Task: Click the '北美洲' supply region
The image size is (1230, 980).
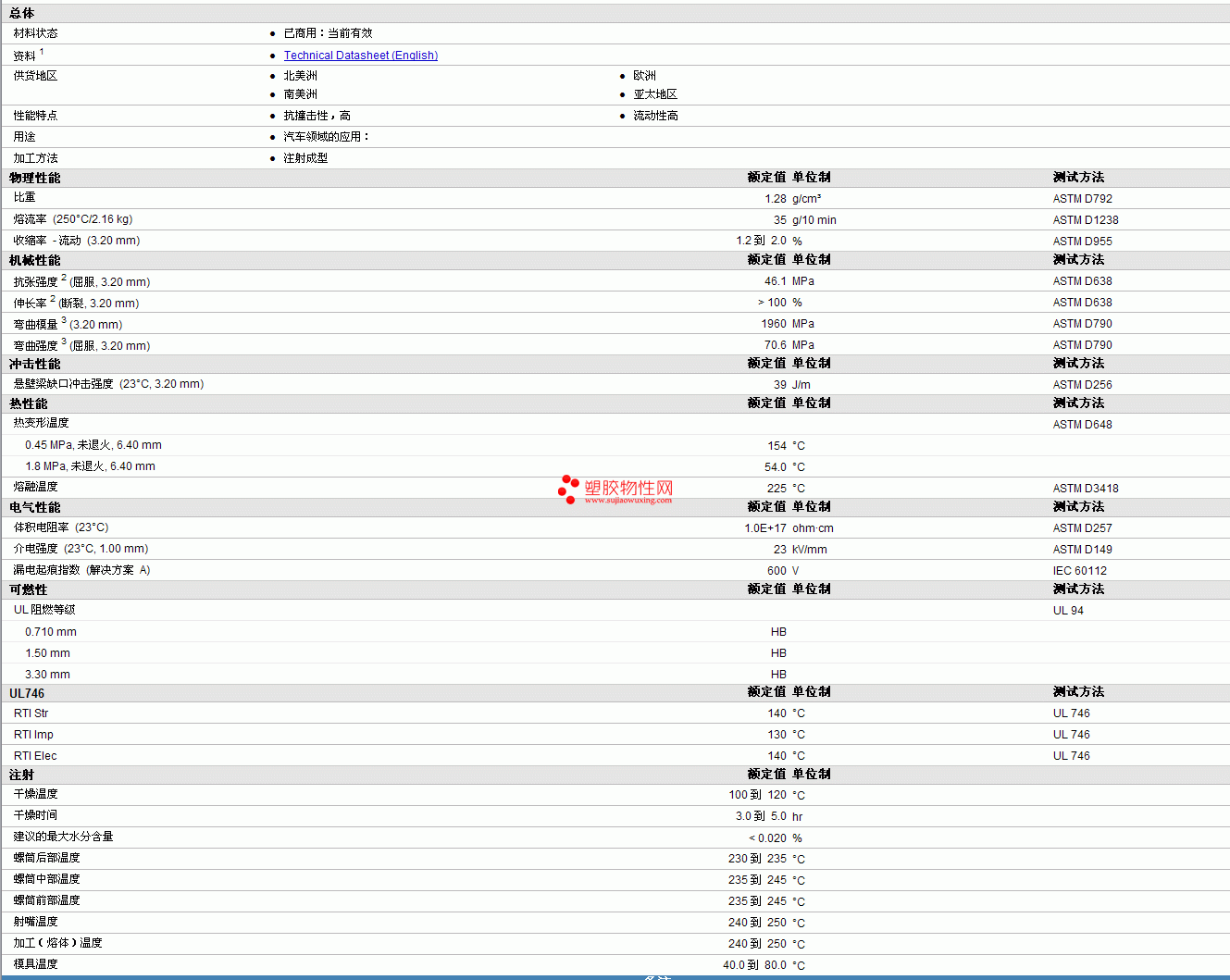Action: coord(300,76)
